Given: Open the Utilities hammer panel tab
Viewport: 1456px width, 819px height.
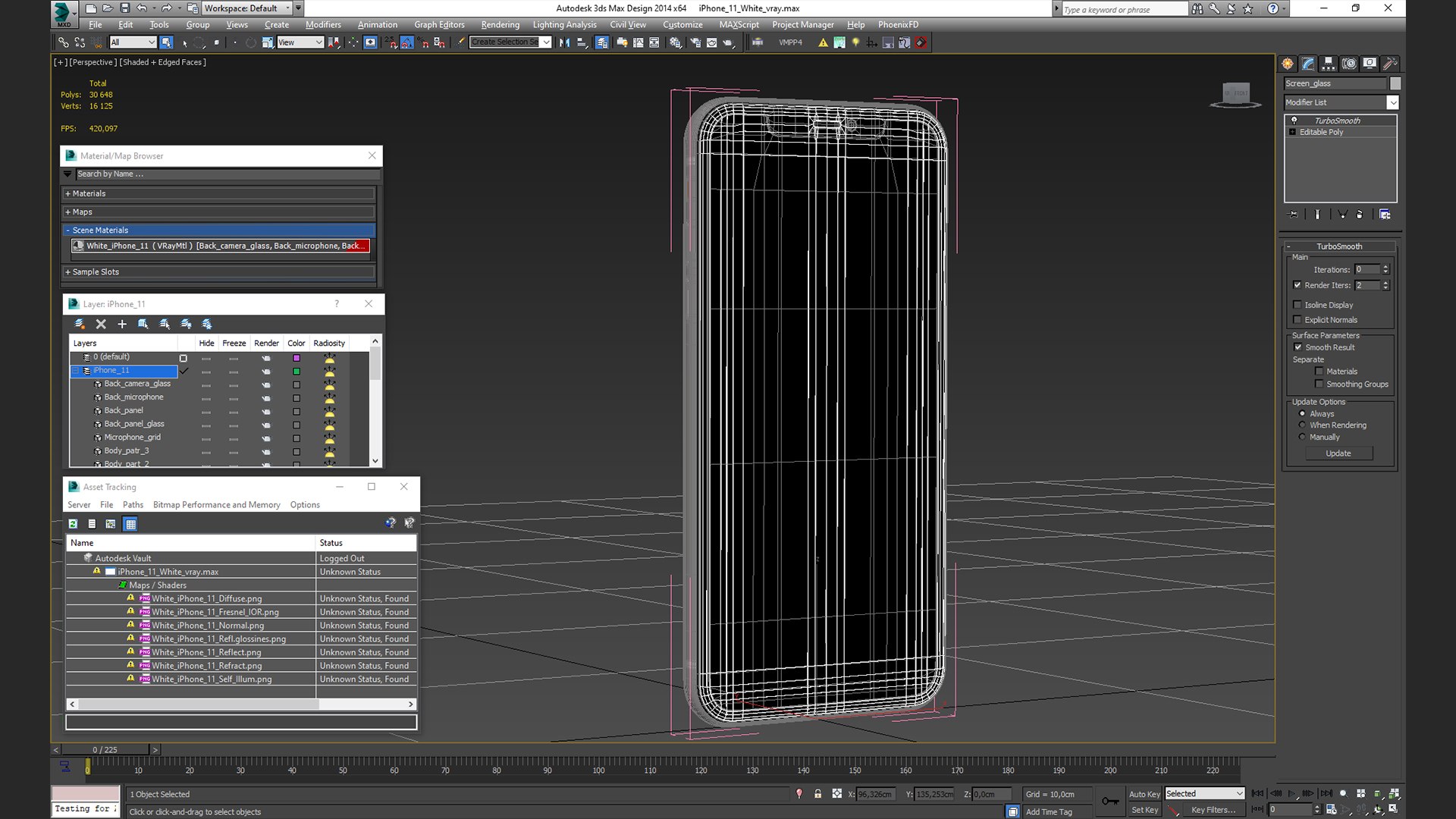Looking at the screenshot, I should point(1390,64).
